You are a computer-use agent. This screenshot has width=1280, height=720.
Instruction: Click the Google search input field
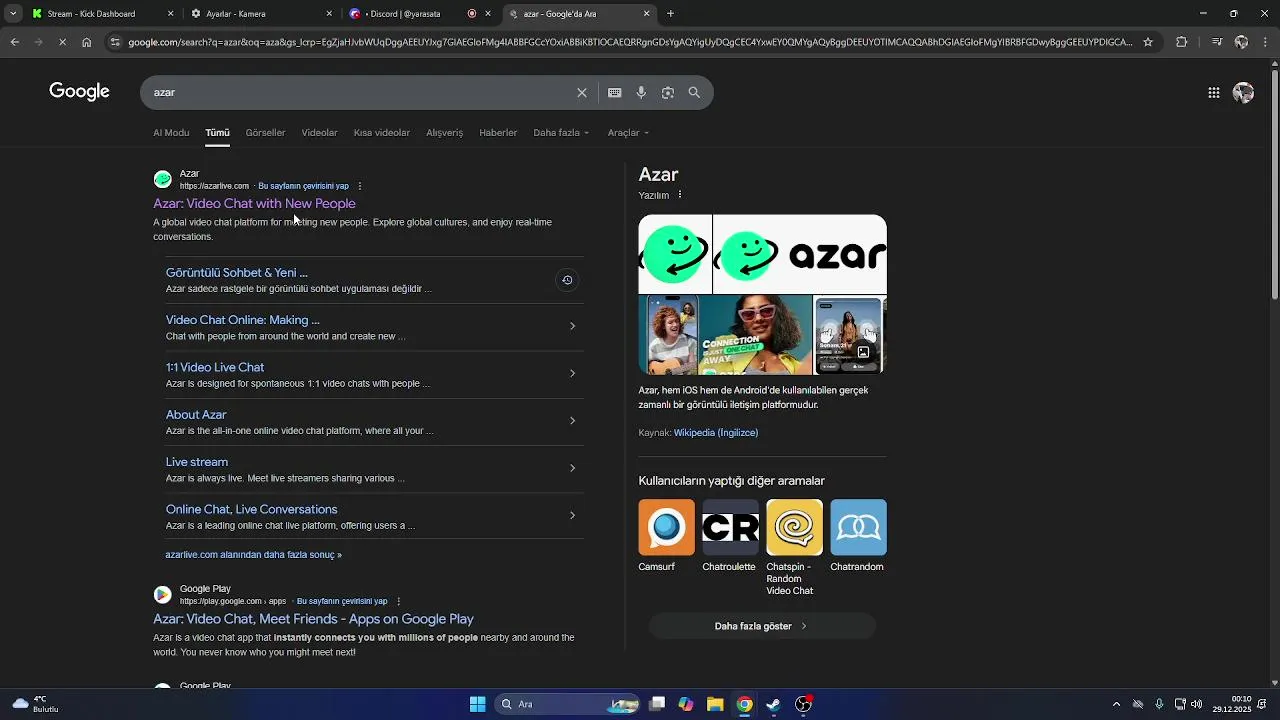[x=360, y=93]
